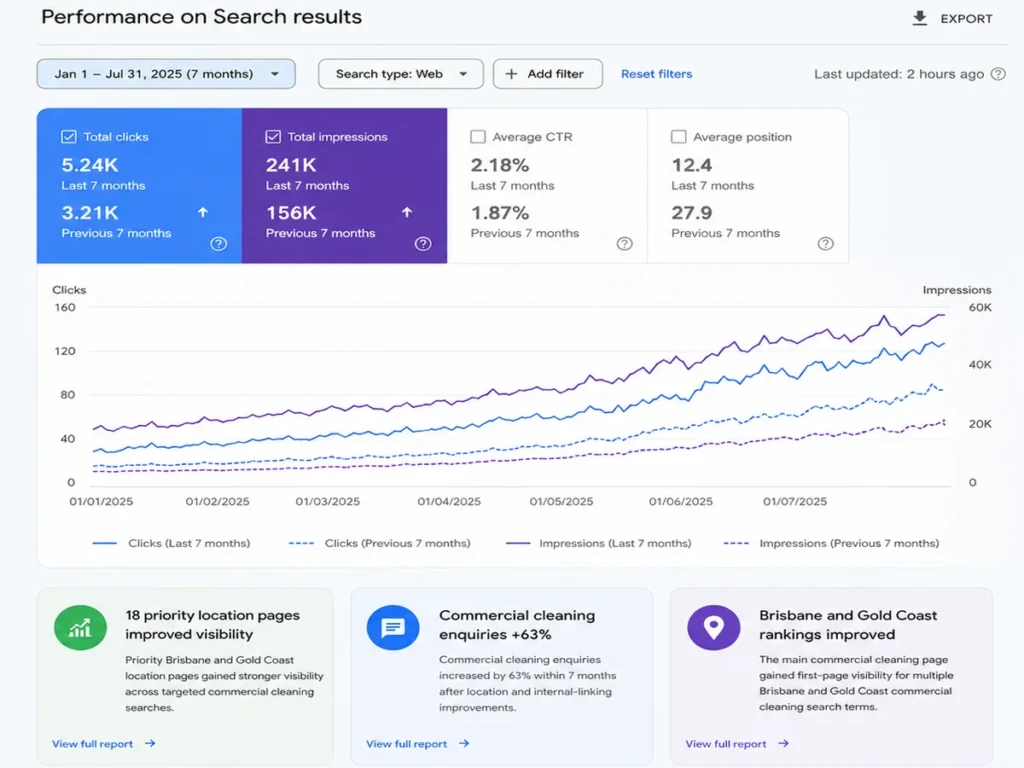1024x768 pixels.
Task: Click the 1.87% previous CTR value
Action: [500, 213]
